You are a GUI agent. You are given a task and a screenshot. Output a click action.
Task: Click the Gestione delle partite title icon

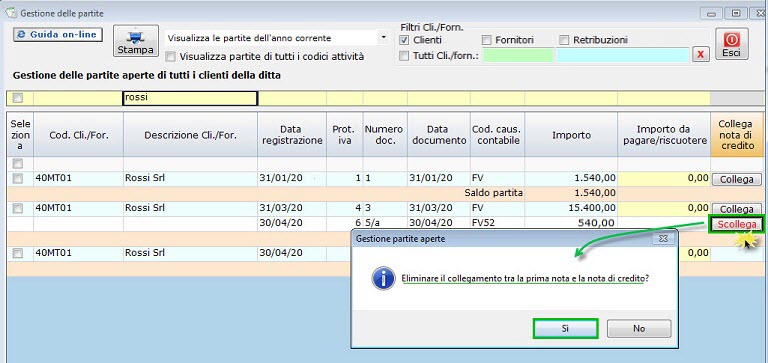click(12, 13)
